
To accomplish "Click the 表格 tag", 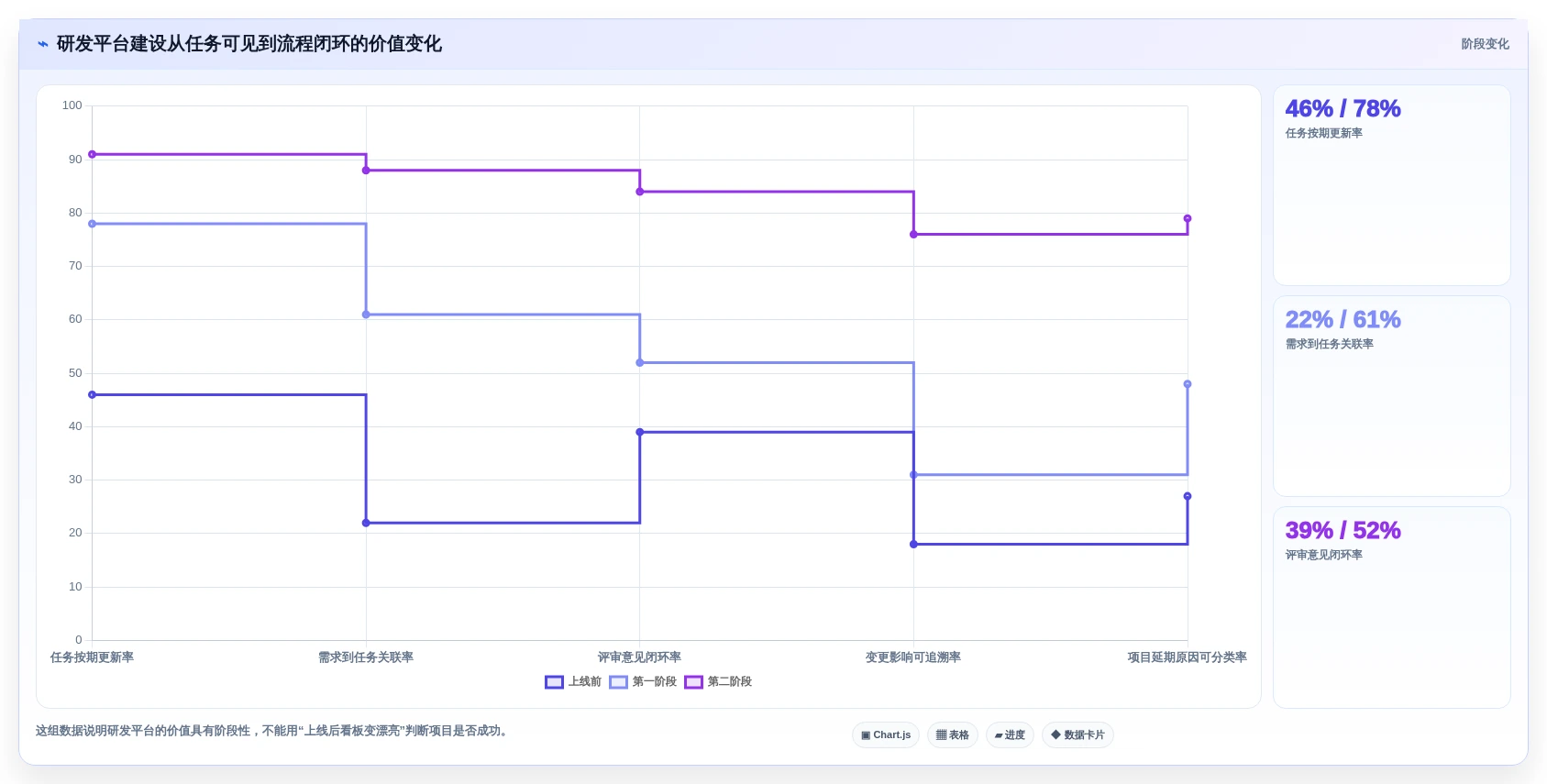I will tap(953, 734).
